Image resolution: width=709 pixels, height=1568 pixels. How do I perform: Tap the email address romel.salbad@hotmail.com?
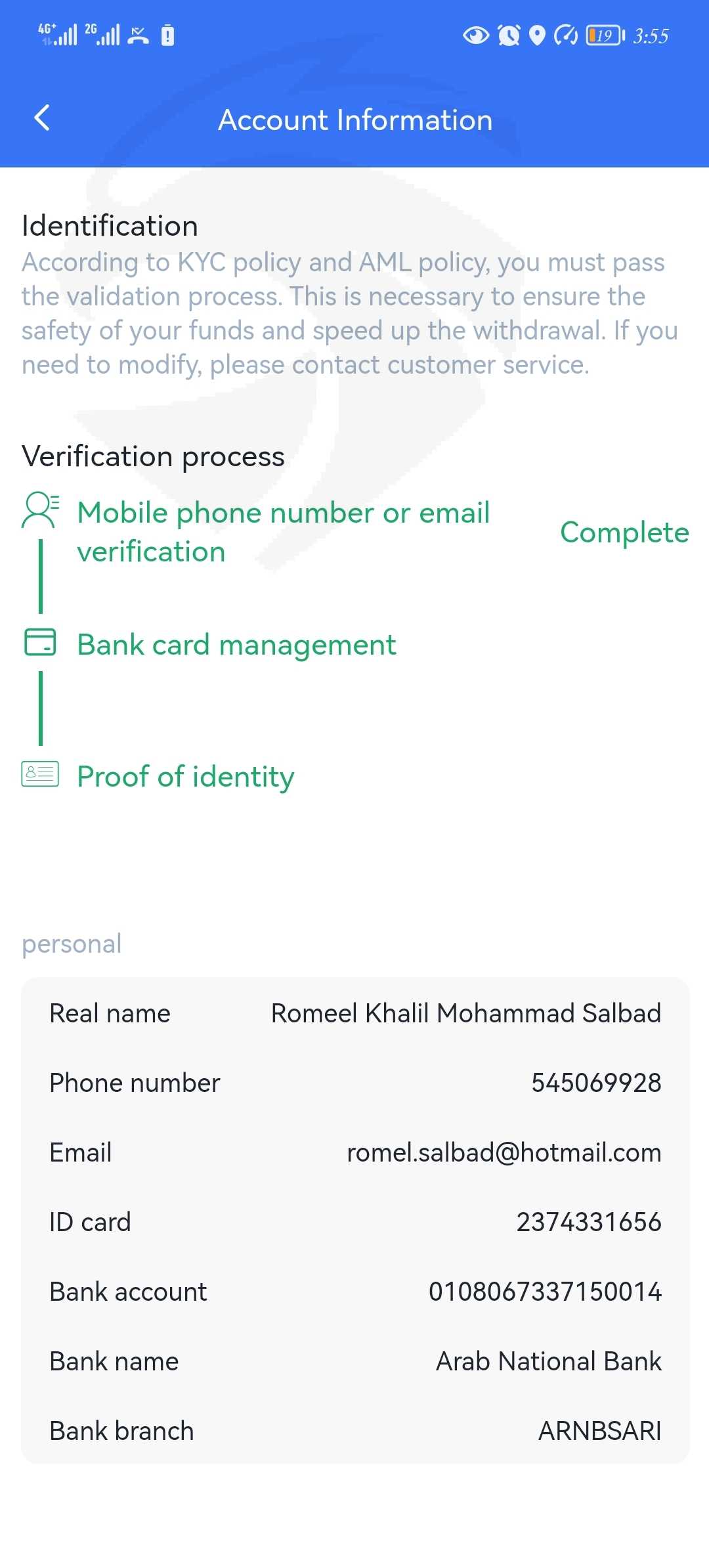tap(504, 1152)
